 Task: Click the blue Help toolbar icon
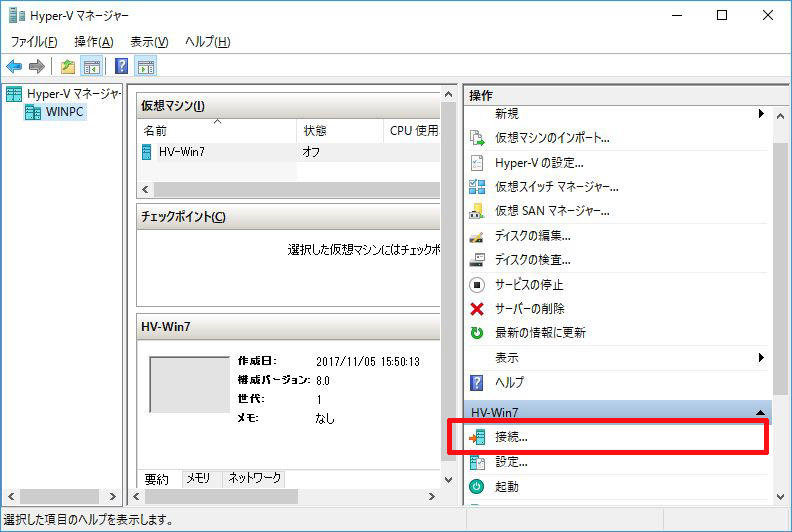click(x=121, y=67)
